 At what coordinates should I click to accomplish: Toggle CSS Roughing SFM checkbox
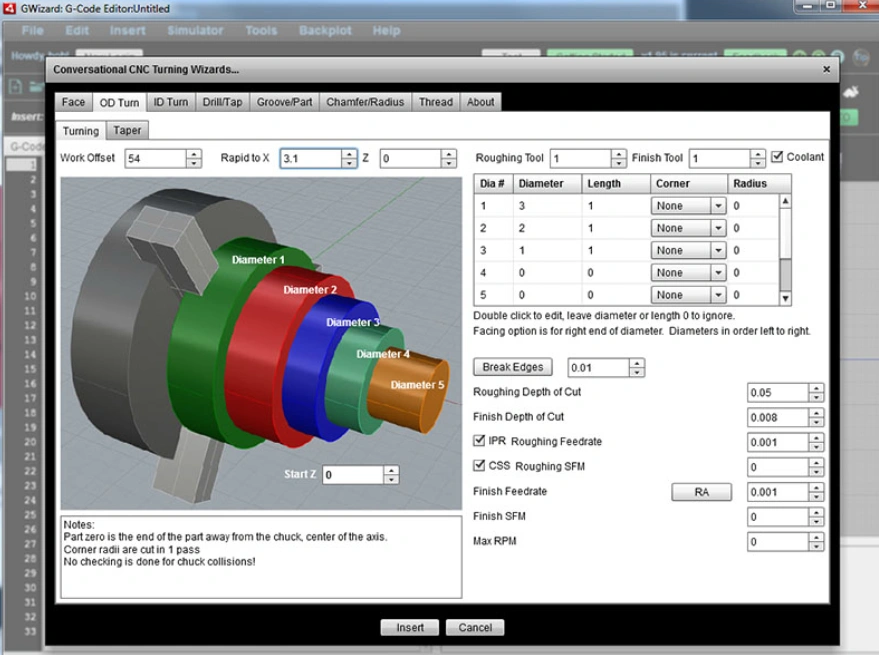pyautogui.click(x=479, y=466)
